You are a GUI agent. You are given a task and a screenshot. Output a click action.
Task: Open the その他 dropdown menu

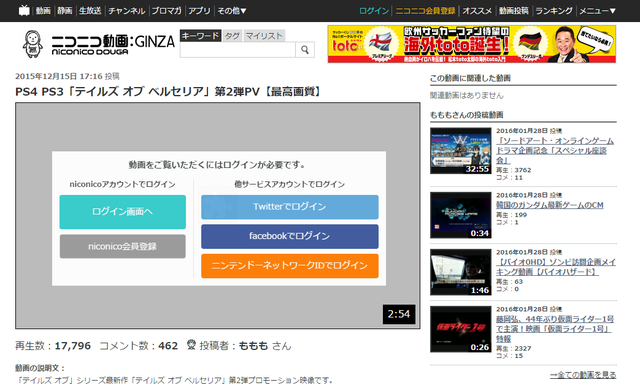[231, 11]
